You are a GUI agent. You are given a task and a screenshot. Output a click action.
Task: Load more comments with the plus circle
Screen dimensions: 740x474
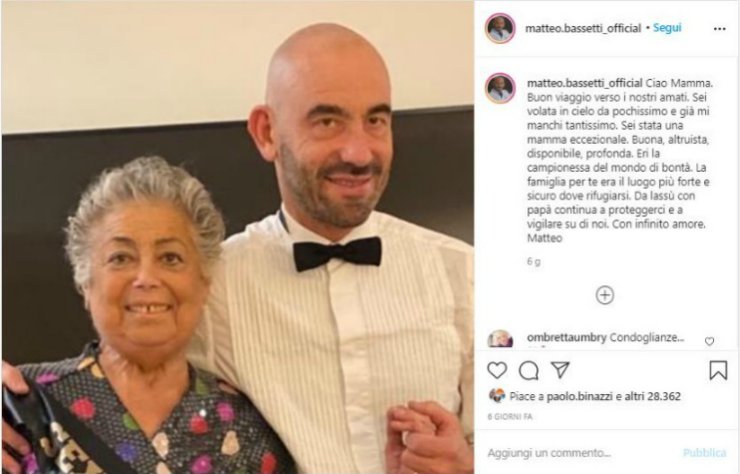point(605,296)
